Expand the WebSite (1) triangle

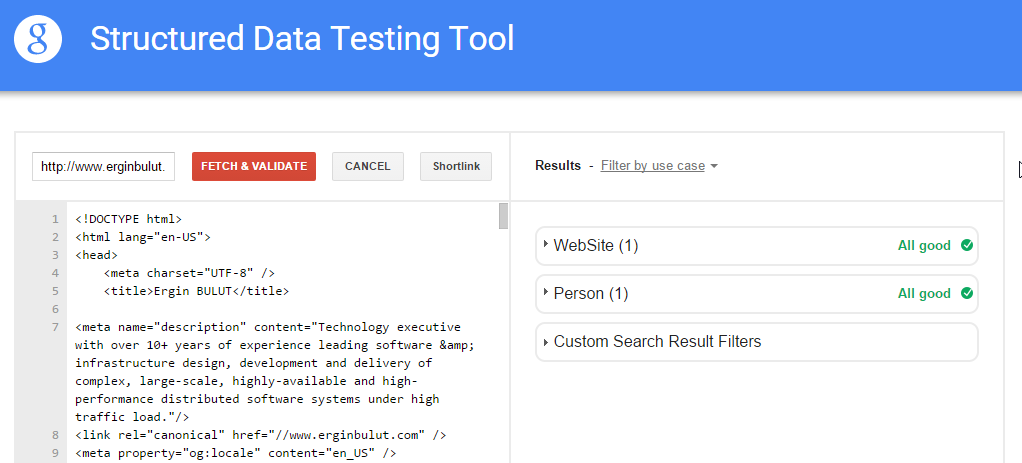(546, 244)
